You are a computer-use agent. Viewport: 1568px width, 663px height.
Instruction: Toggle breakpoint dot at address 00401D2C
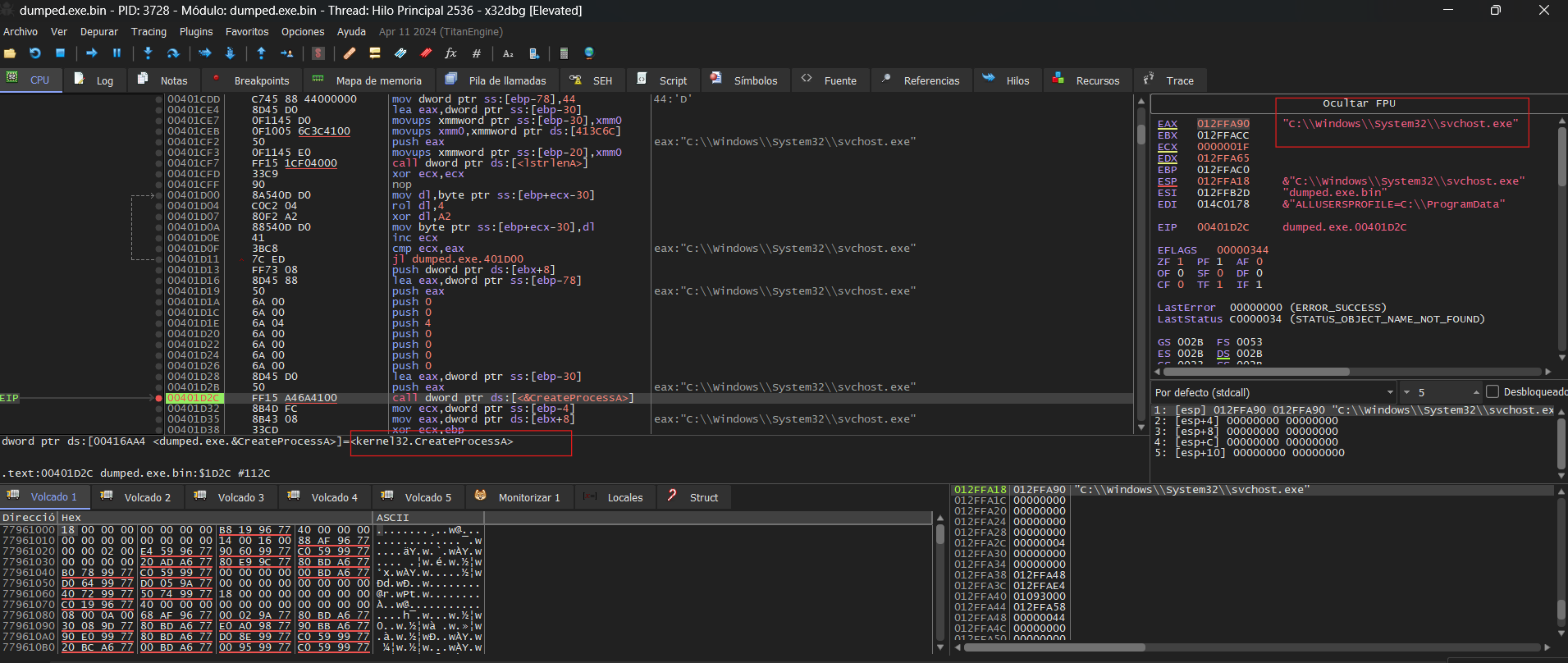[x=158, y=398]
